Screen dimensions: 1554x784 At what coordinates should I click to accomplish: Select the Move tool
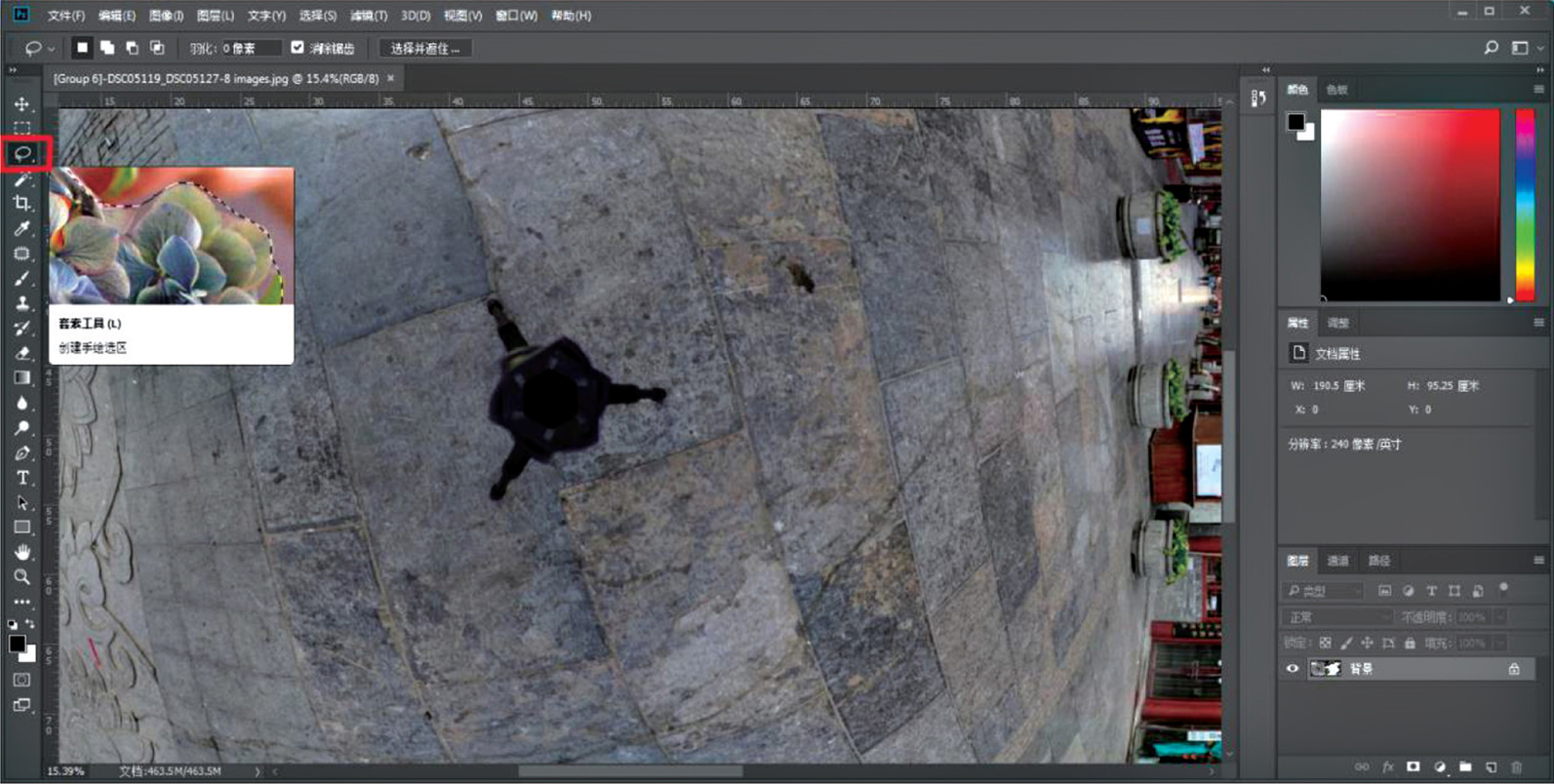pos(21,103)
